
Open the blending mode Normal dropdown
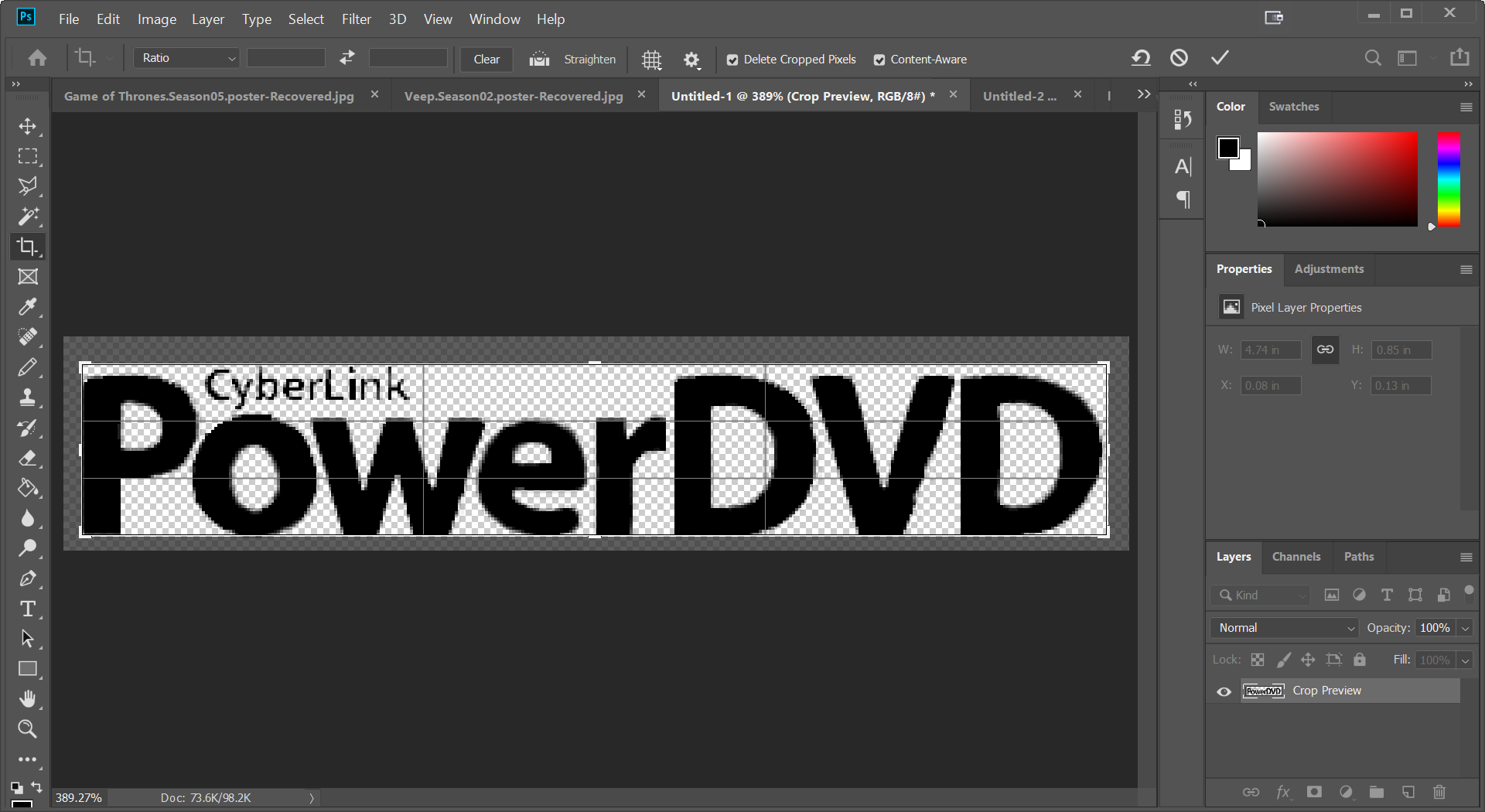(1285, 628)
